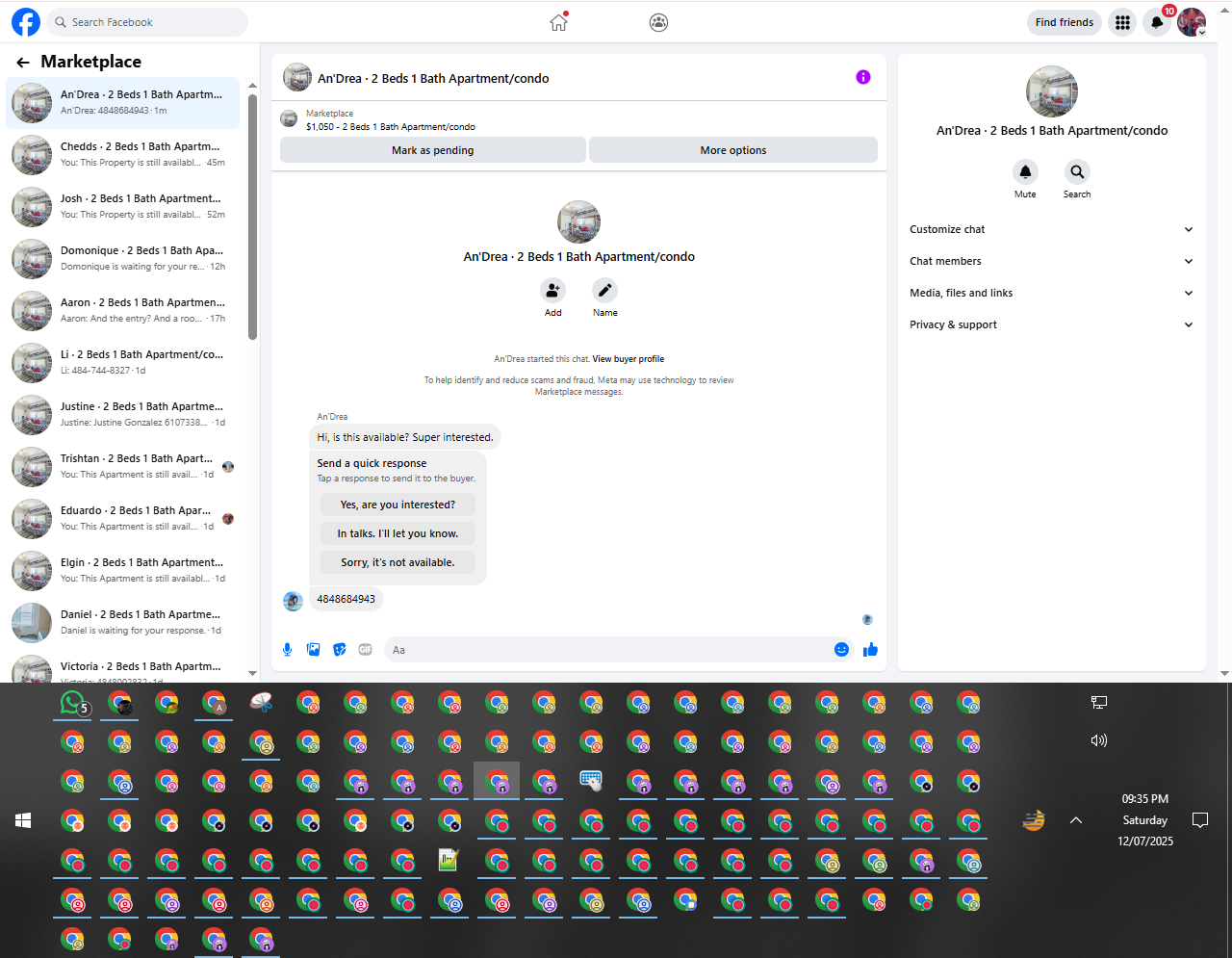Open Facebook home via logo
The width and height of the screenshot is (1232, 958).
pyautogui.click(x=26, y=22)
